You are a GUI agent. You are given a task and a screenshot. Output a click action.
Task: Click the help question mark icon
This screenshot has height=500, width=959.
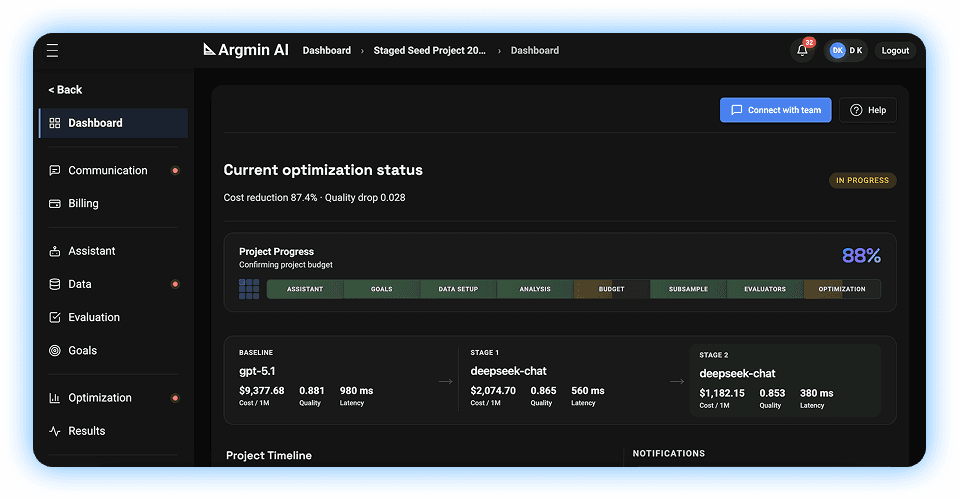(x=856, y=110)
